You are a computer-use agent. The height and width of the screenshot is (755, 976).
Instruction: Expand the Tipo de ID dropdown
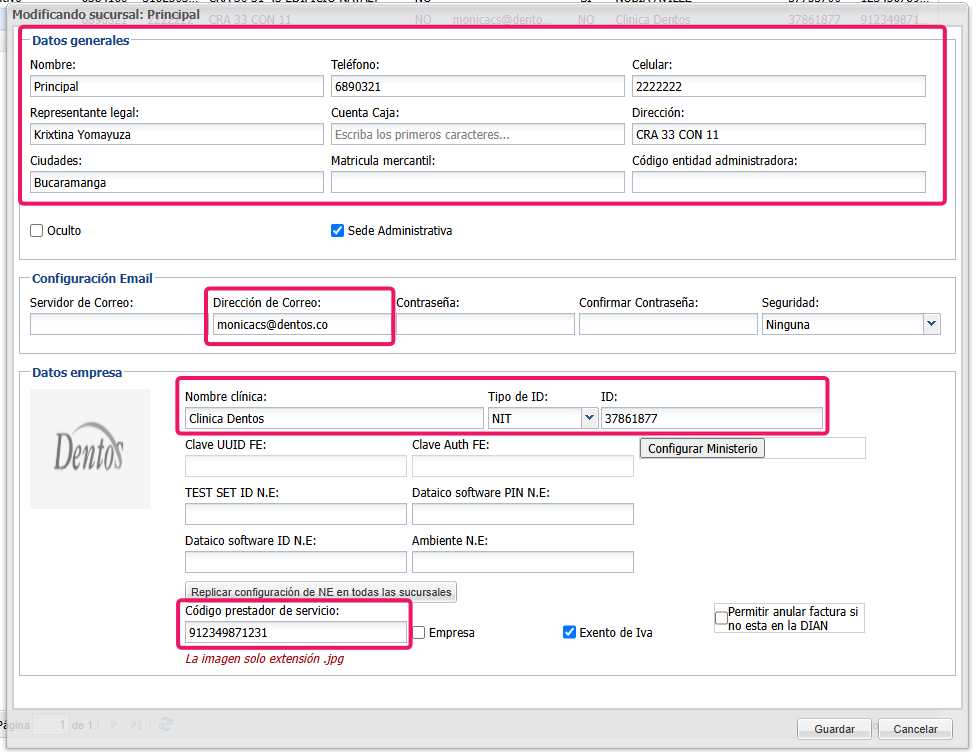click(x=589, y=419)
